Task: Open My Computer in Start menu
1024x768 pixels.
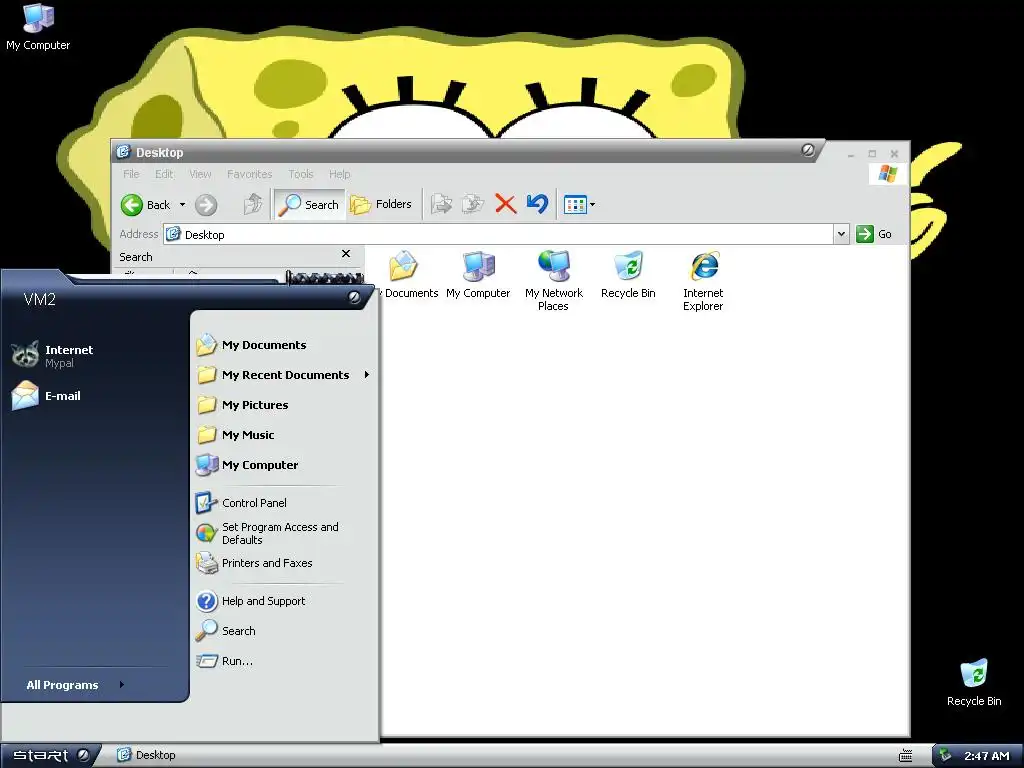Action: pos(247,465)
